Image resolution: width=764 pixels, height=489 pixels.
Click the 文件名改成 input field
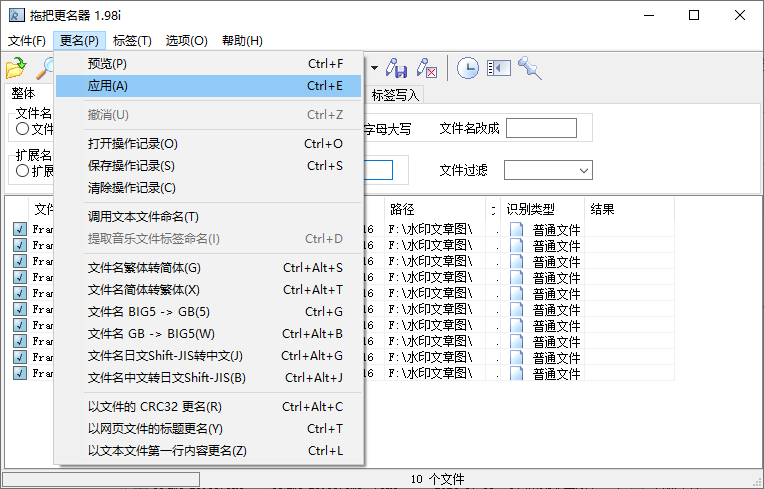click(541, 128)
